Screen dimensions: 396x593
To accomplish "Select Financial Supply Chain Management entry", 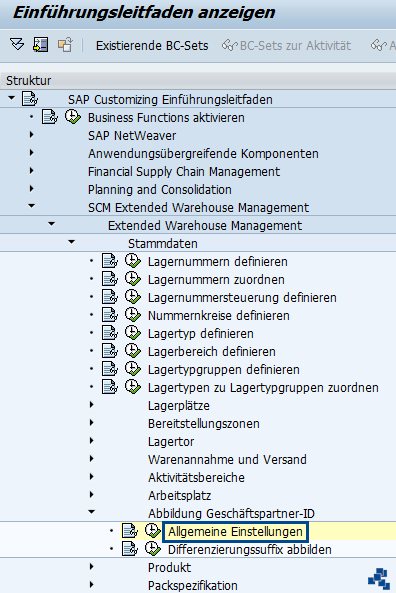I will (184, 172).
